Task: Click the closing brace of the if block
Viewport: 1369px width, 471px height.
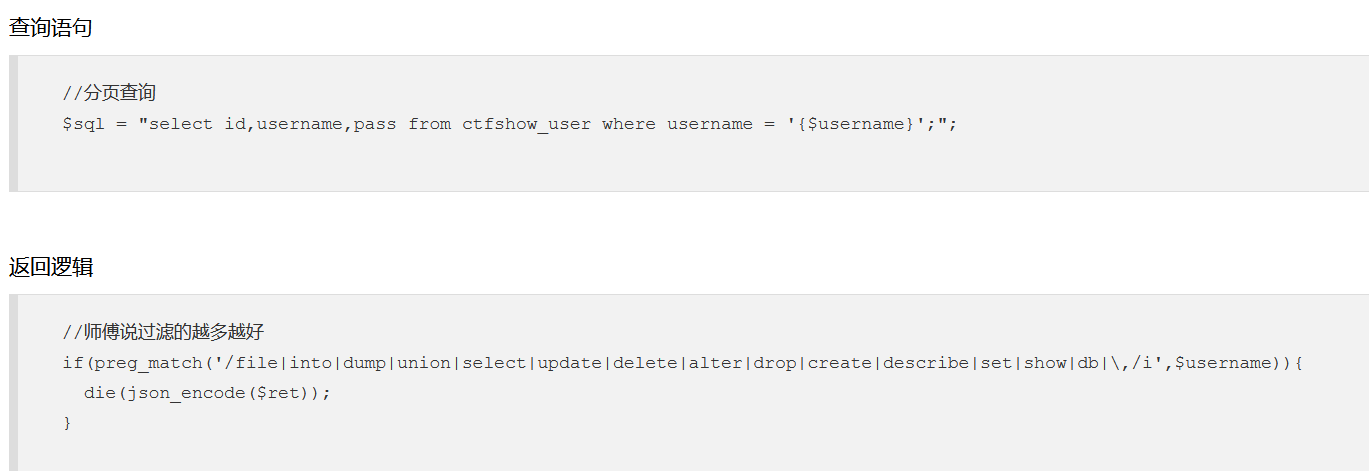Action: (67, 423)
